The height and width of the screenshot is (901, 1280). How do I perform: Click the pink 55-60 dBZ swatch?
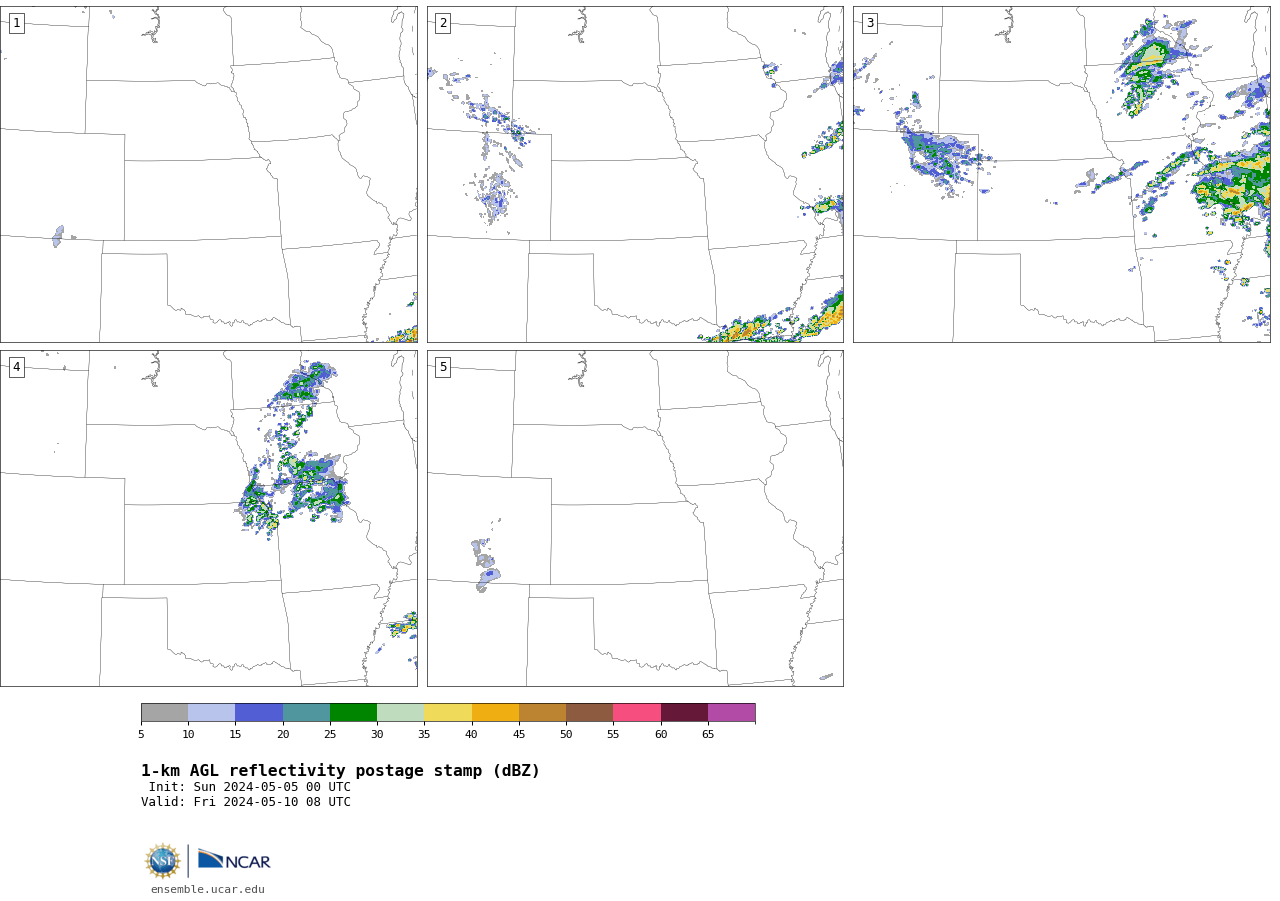[637, 712]
